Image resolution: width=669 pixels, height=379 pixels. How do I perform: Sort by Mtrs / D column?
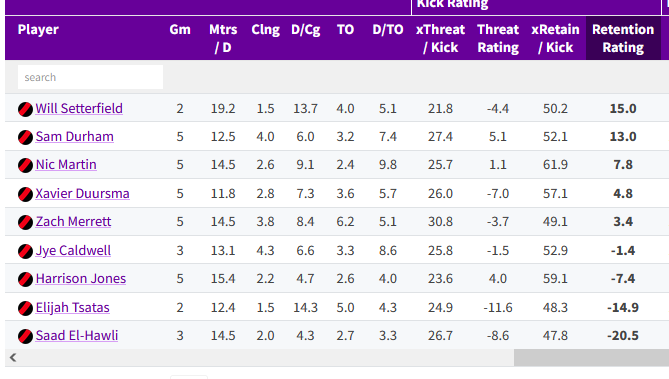point(223,38)
